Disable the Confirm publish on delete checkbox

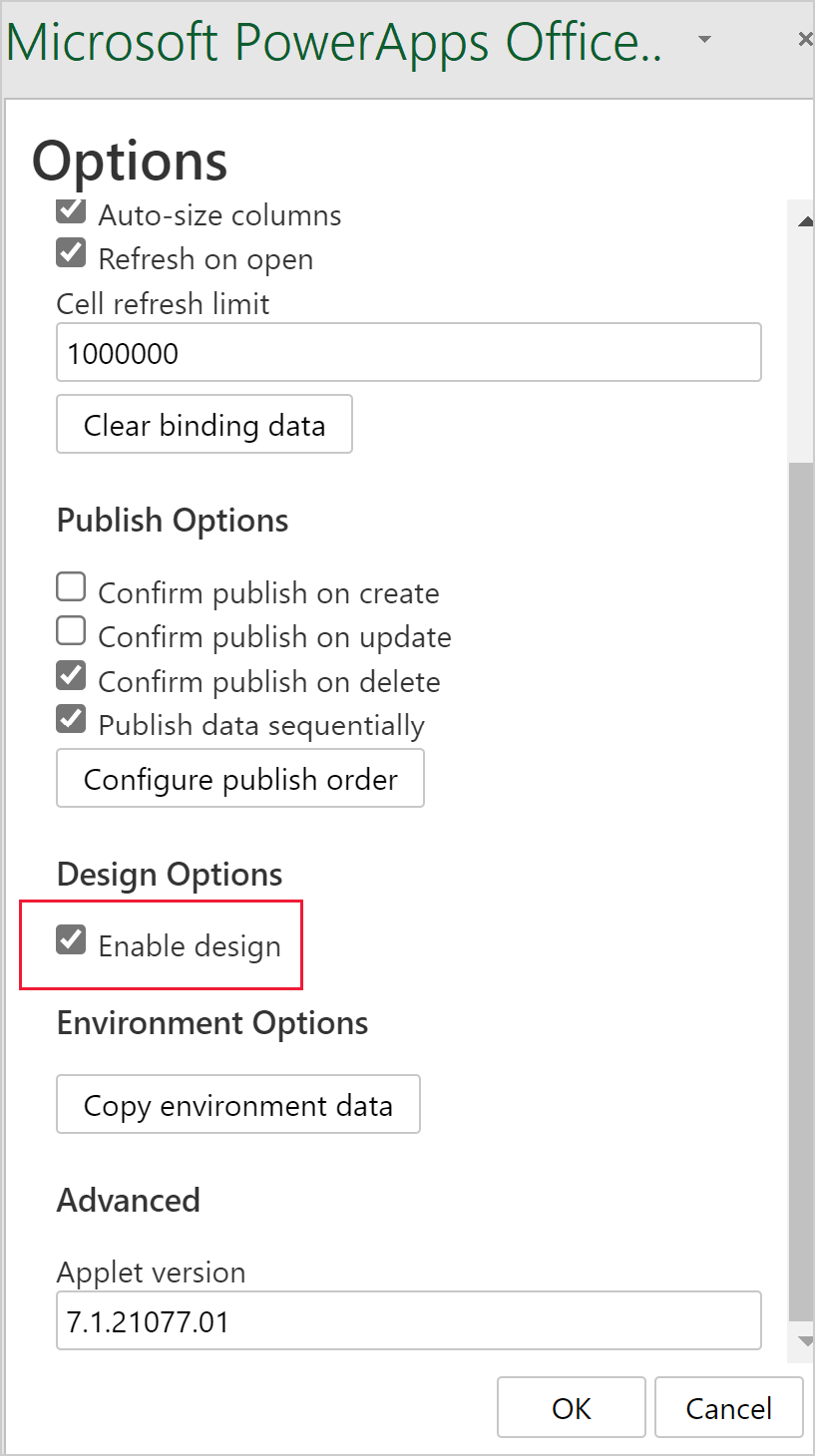pyautogui.click(x=70, y=675)
